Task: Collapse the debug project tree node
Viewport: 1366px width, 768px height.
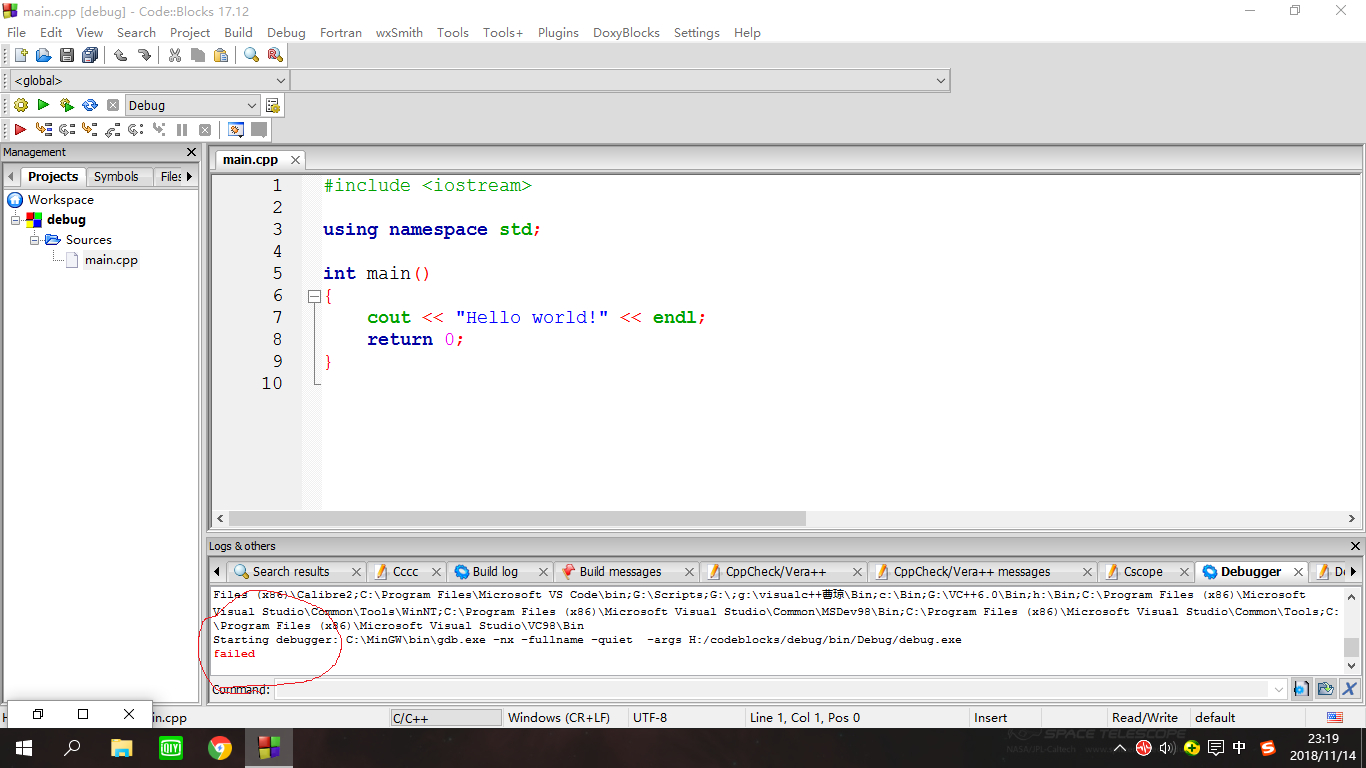Action: (16, 220)
